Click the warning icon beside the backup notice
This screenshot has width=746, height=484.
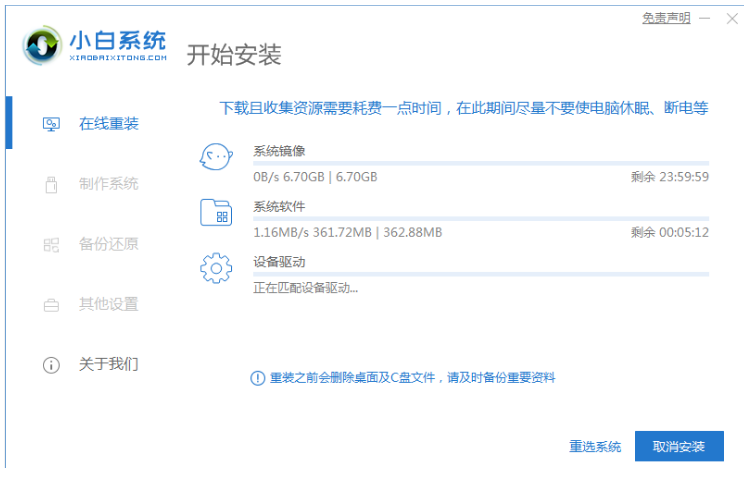(x=257, y=378)
